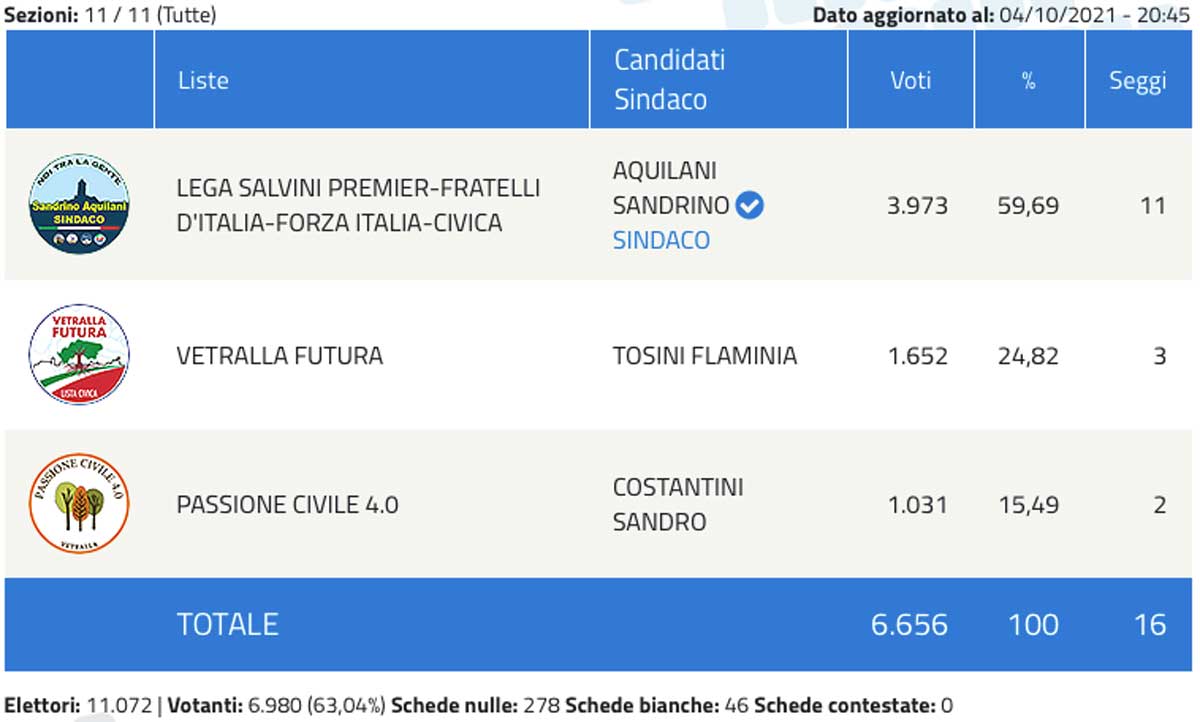Image resolution: width=1200 pixels, height=722 pixels.
Task: Click the Voti column header
Action: tap(910, 80)
